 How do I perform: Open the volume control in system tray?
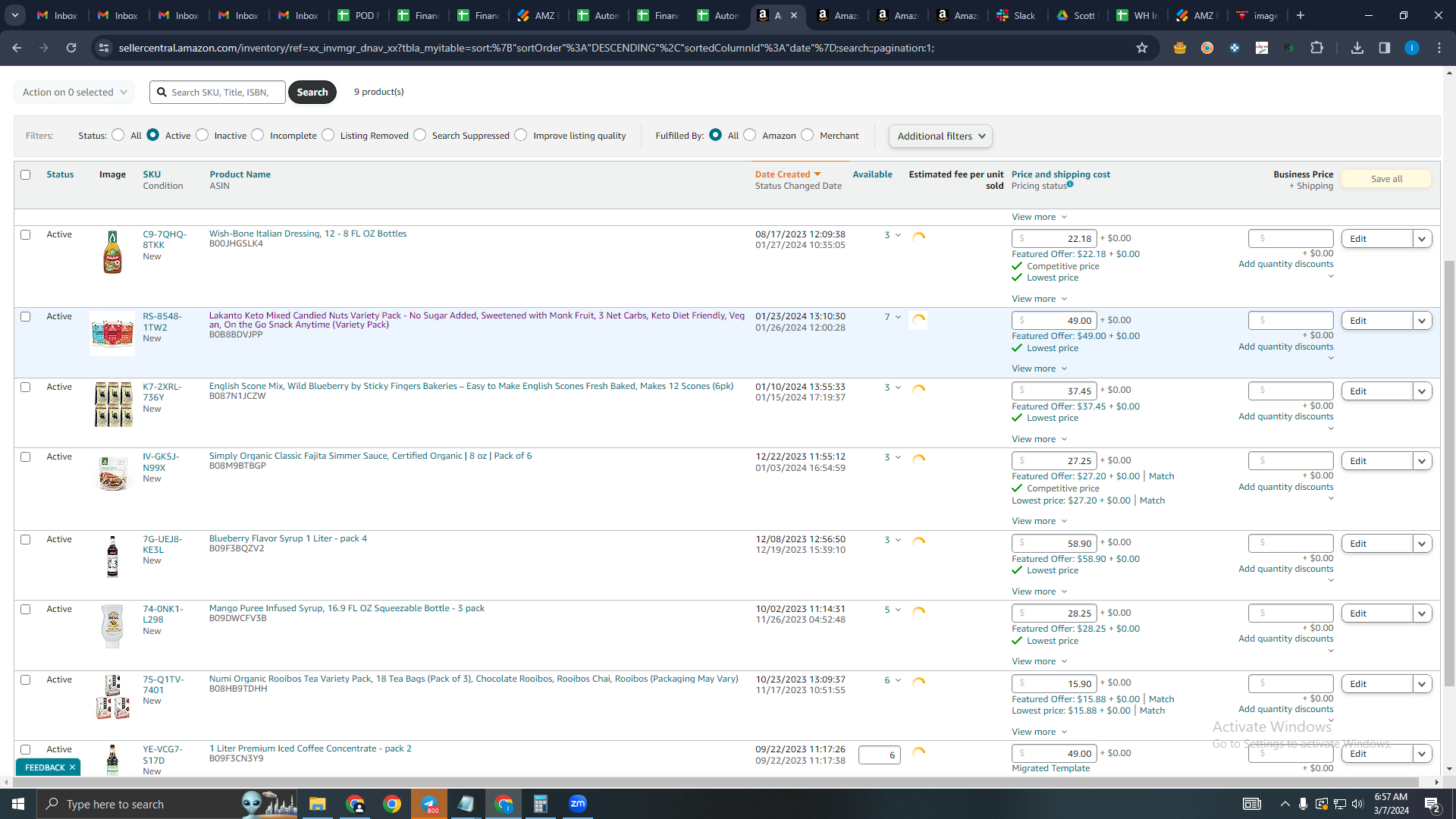point(1357,804)
